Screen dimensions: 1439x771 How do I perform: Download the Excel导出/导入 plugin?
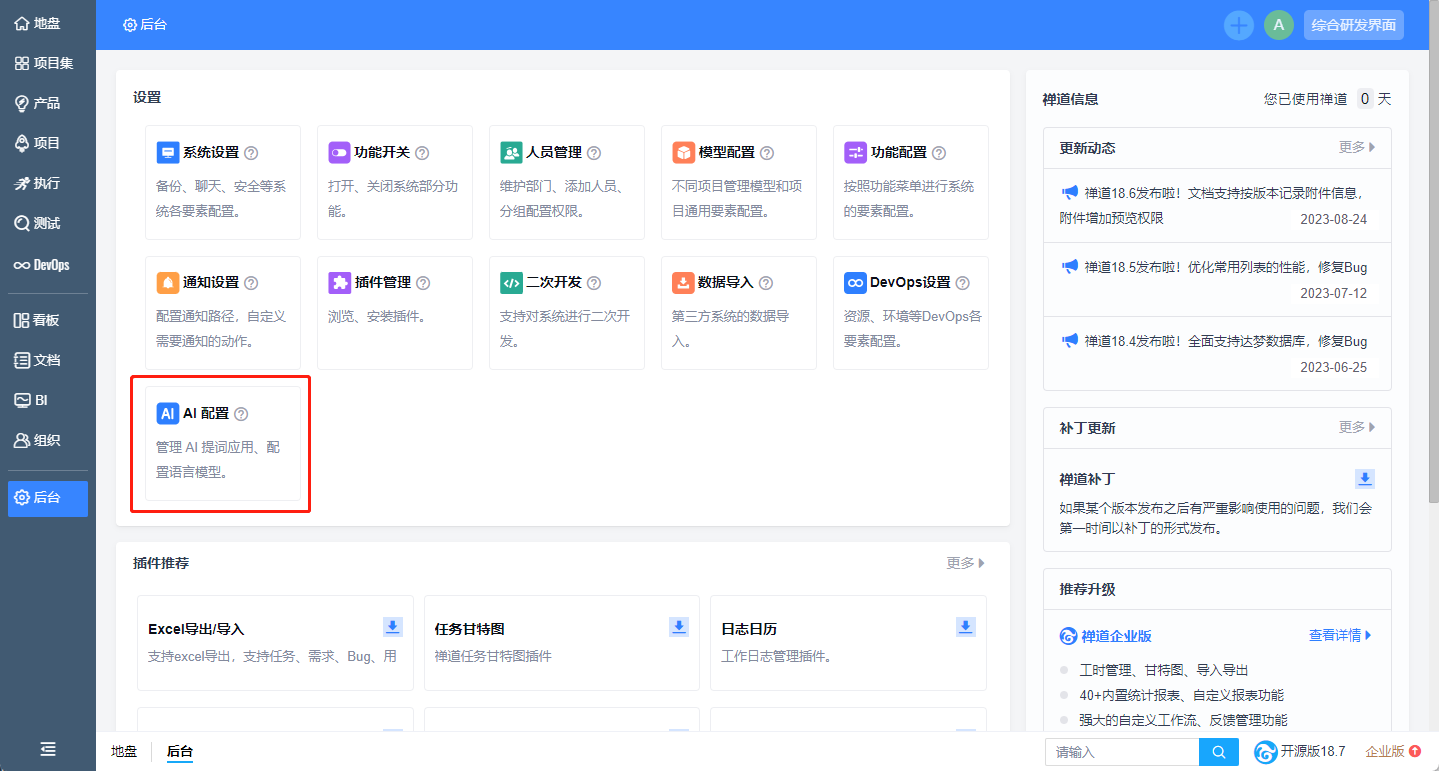pos(393,627)
